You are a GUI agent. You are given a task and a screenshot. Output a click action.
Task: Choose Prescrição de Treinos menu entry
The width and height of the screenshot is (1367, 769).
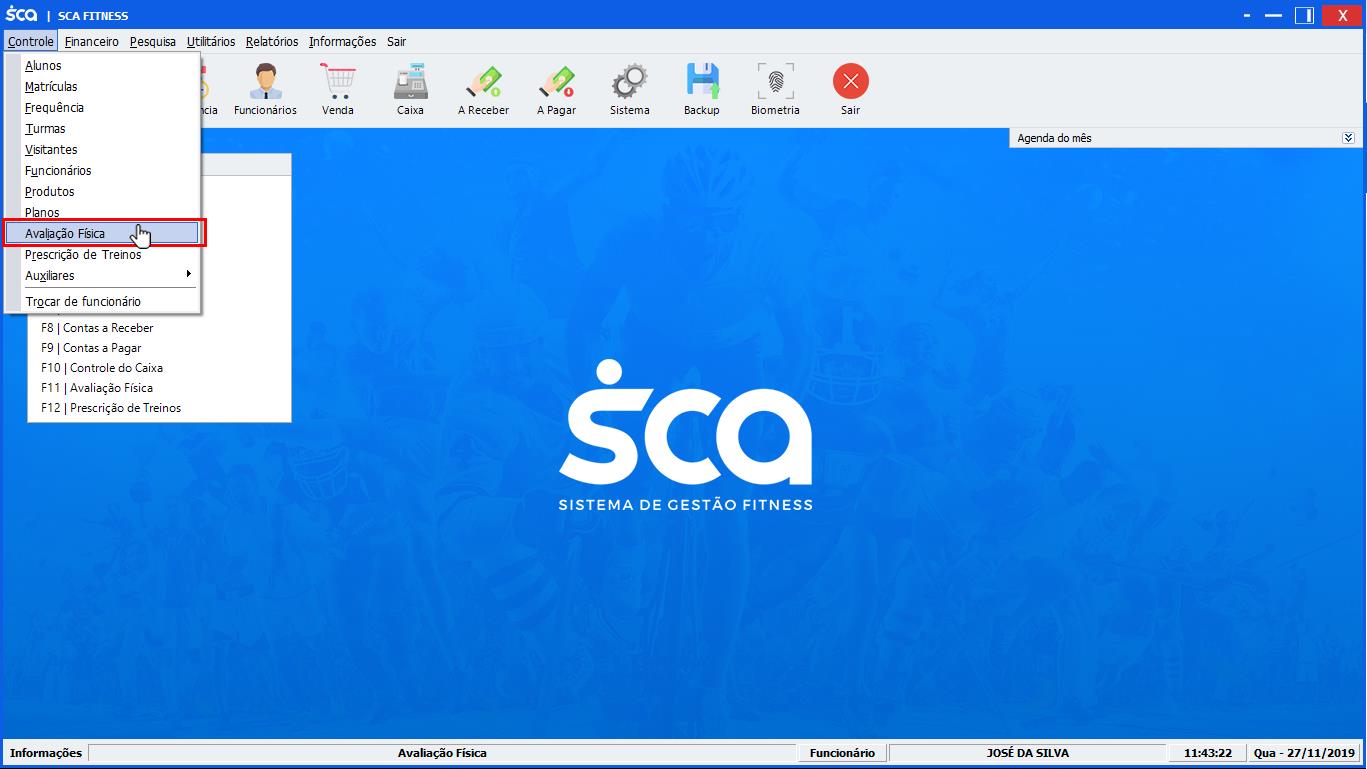point(101,254)
